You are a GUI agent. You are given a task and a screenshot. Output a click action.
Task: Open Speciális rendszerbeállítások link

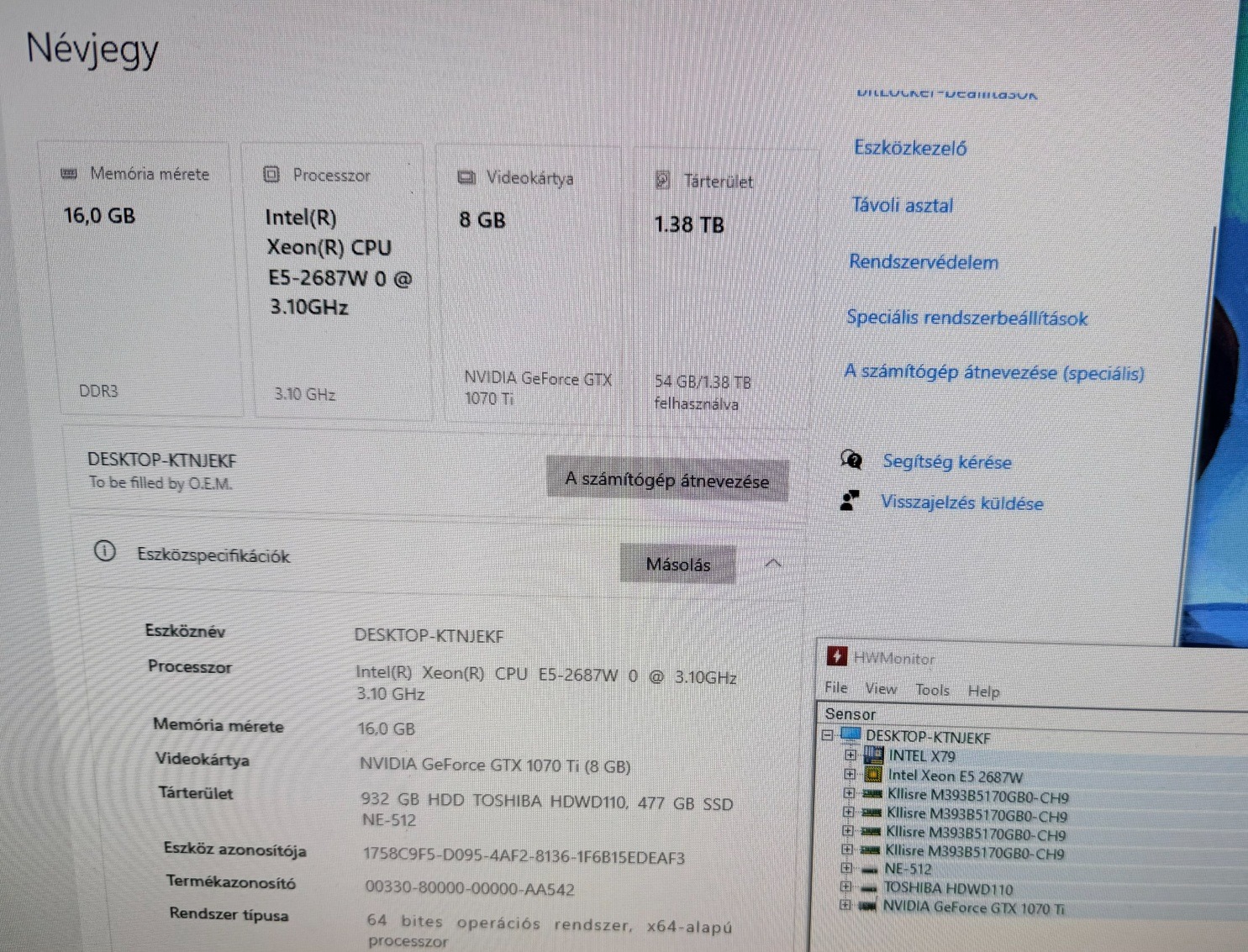point(966,318)
